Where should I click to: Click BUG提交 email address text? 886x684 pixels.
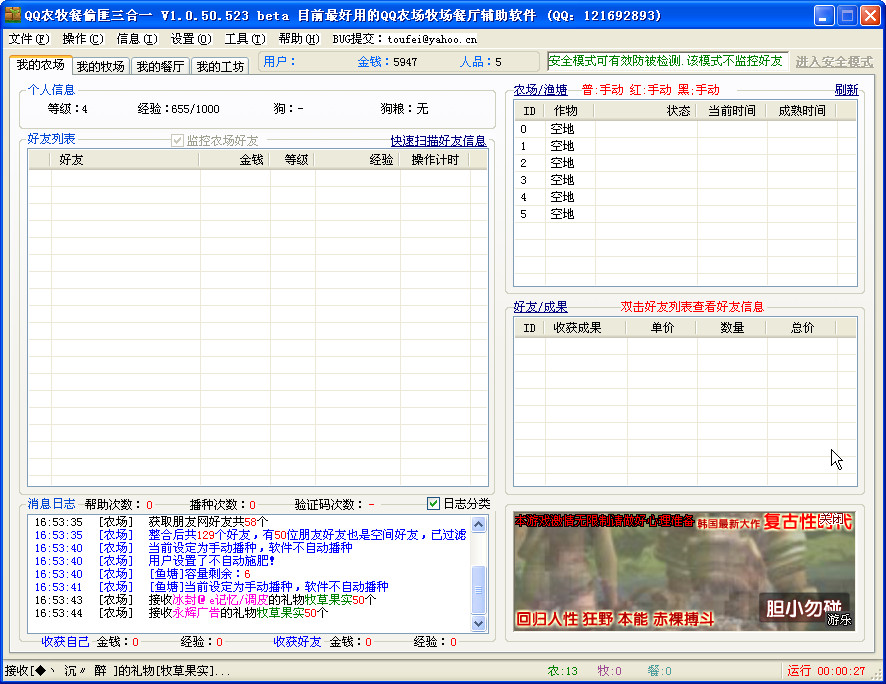(x=432, y=39)
